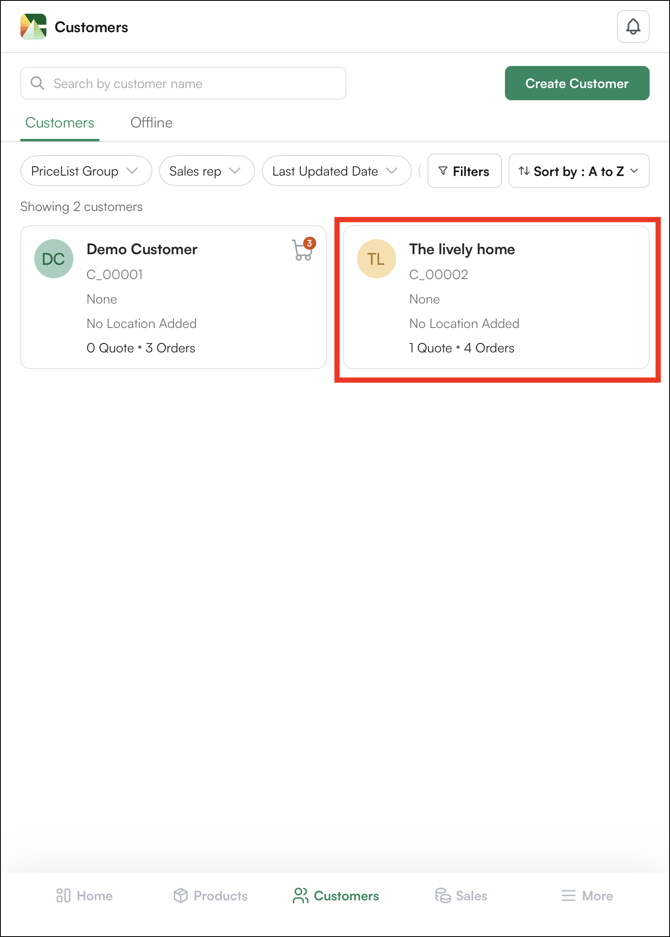
Task: Open Products from the bottom navigation
Action: pyautogui.click(x=210, y=895)
